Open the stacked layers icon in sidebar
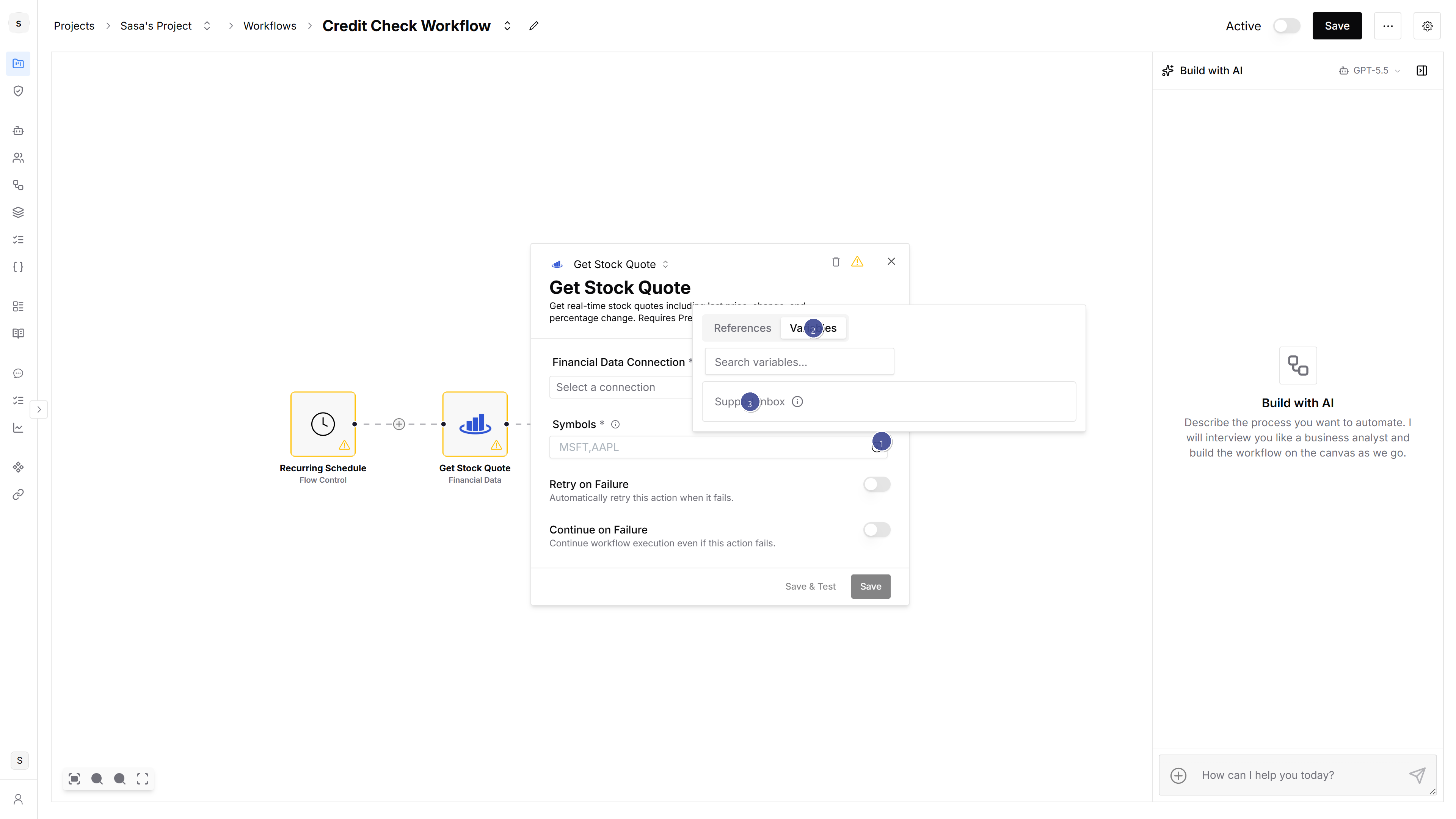Image resolution: width=1456 pixels, height=819 pixels. (18, 212)
